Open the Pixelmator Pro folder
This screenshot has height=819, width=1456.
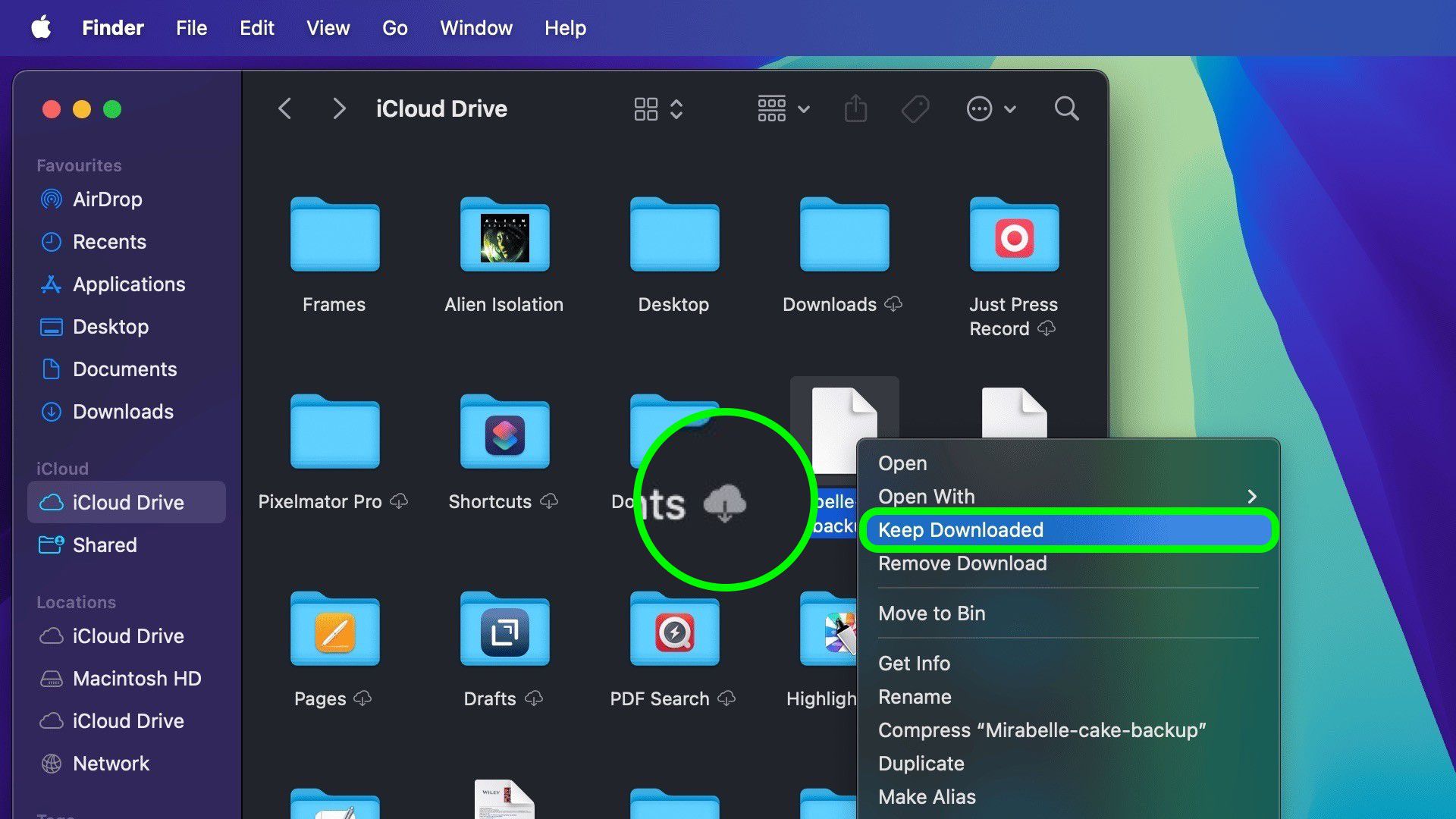coord(334,432)
